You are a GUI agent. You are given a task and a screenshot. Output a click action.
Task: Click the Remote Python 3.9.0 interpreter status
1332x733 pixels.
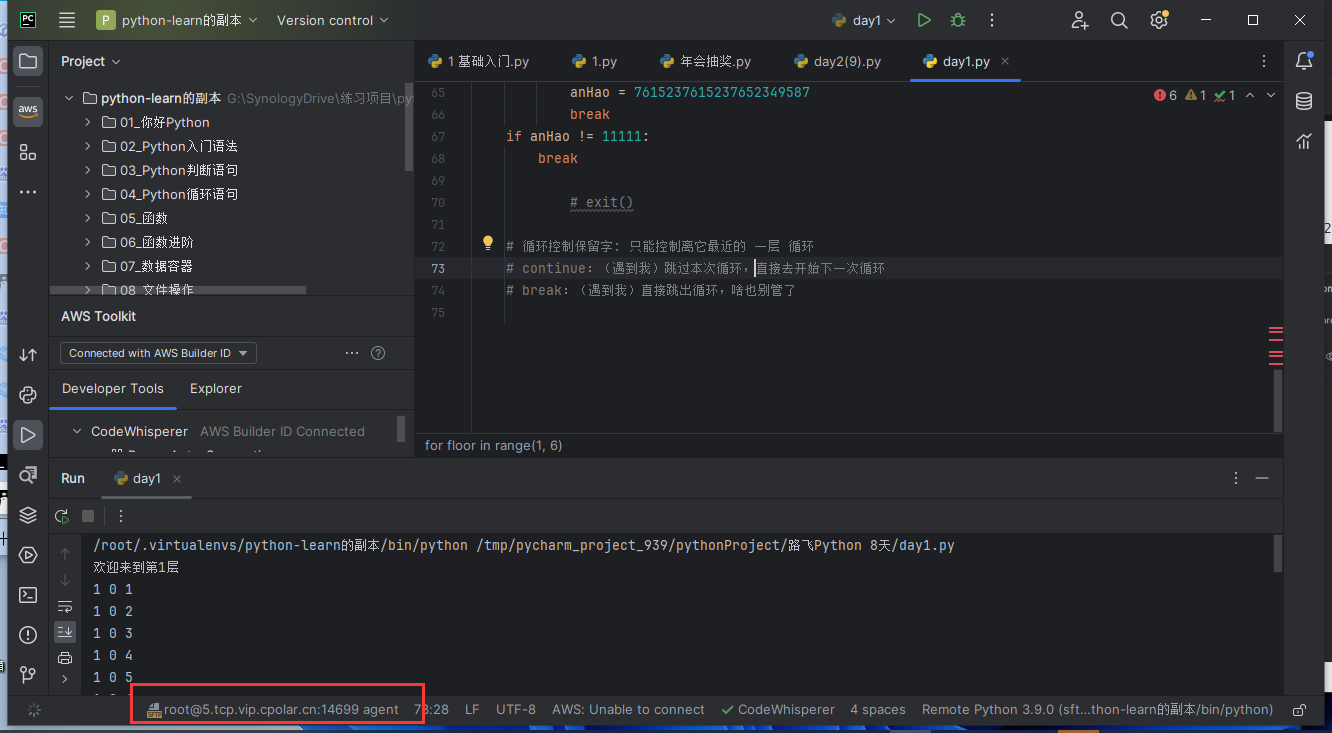[1097, 709]
